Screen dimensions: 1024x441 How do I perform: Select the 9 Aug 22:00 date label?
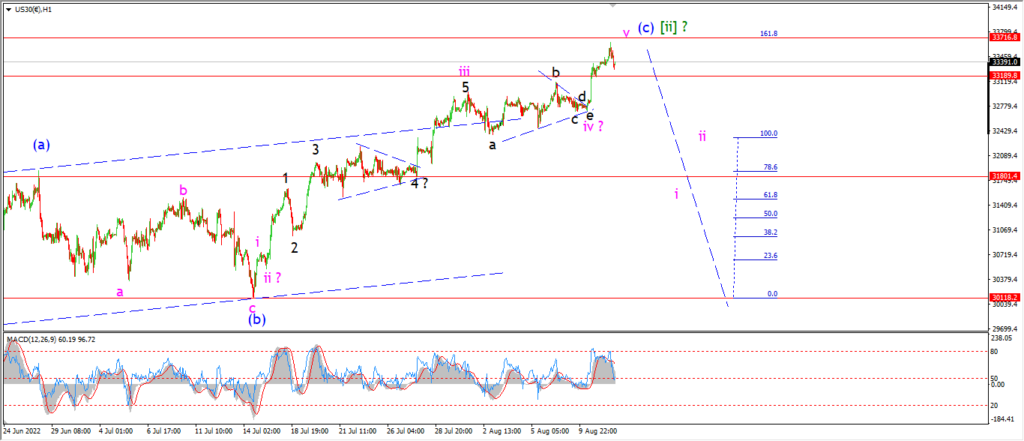(599, 432)
